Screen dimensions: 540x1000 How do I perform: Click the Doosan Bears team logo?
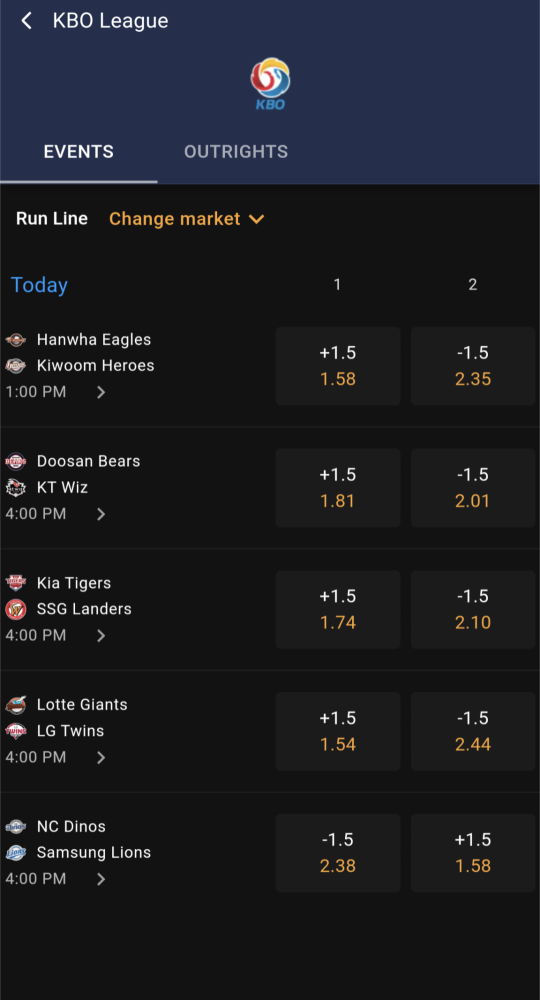(16, 461)
